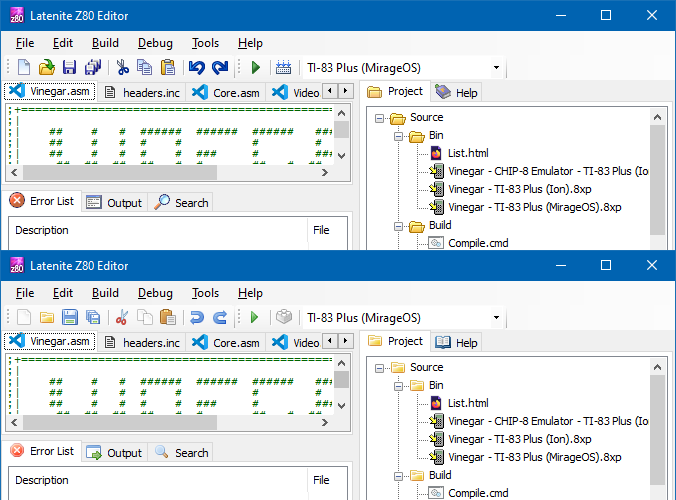Viewport: 676px width, 500px height.
Task: Click Redo arrow in bottom window toolbar
Action: click(x=220, y=318)
